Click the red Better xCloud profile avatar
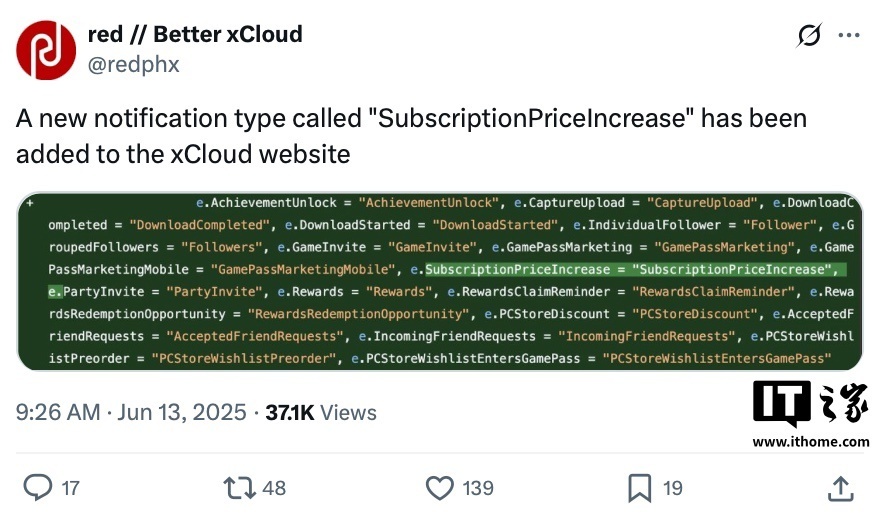884x518 pixels. click(x=46, y=50)
